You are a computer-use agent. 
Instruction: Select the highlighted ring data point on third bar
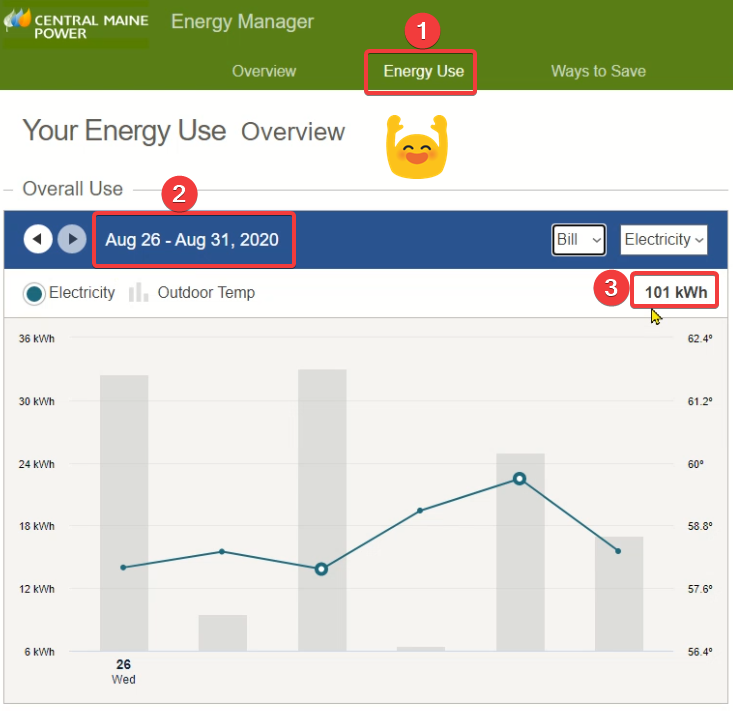322,569
